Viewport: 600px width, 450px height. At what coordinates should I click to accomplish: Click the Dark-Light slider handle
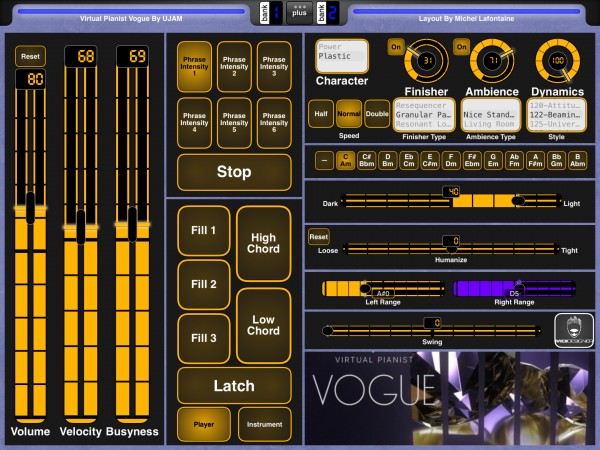518,201
